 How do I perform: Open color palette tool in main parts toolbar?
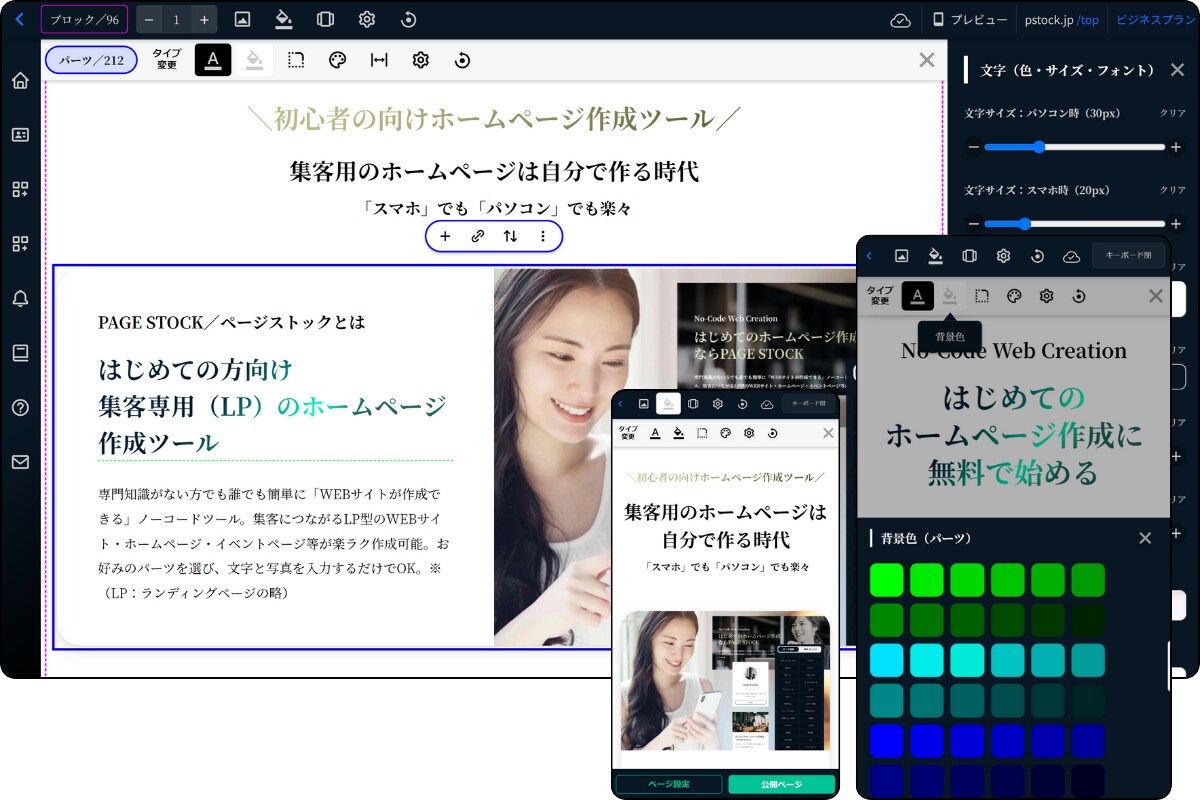337,60
